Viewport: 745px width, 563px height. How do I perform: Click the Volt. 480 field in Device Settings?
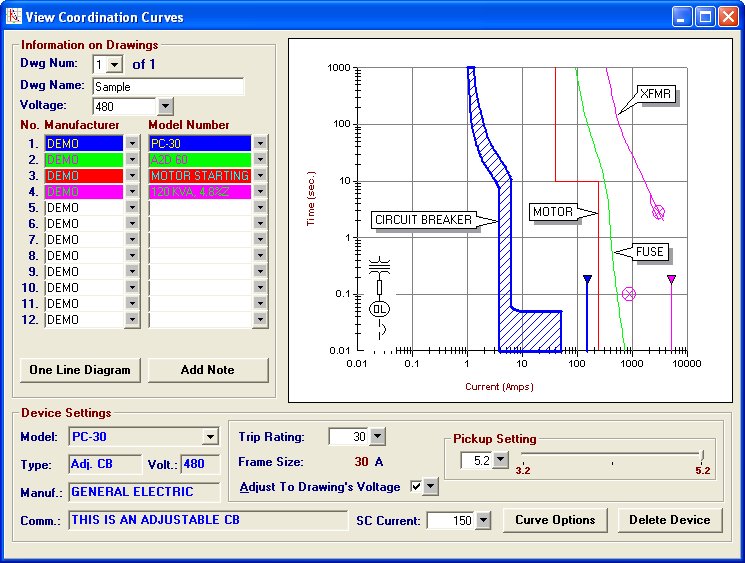(x=200, y=464)
